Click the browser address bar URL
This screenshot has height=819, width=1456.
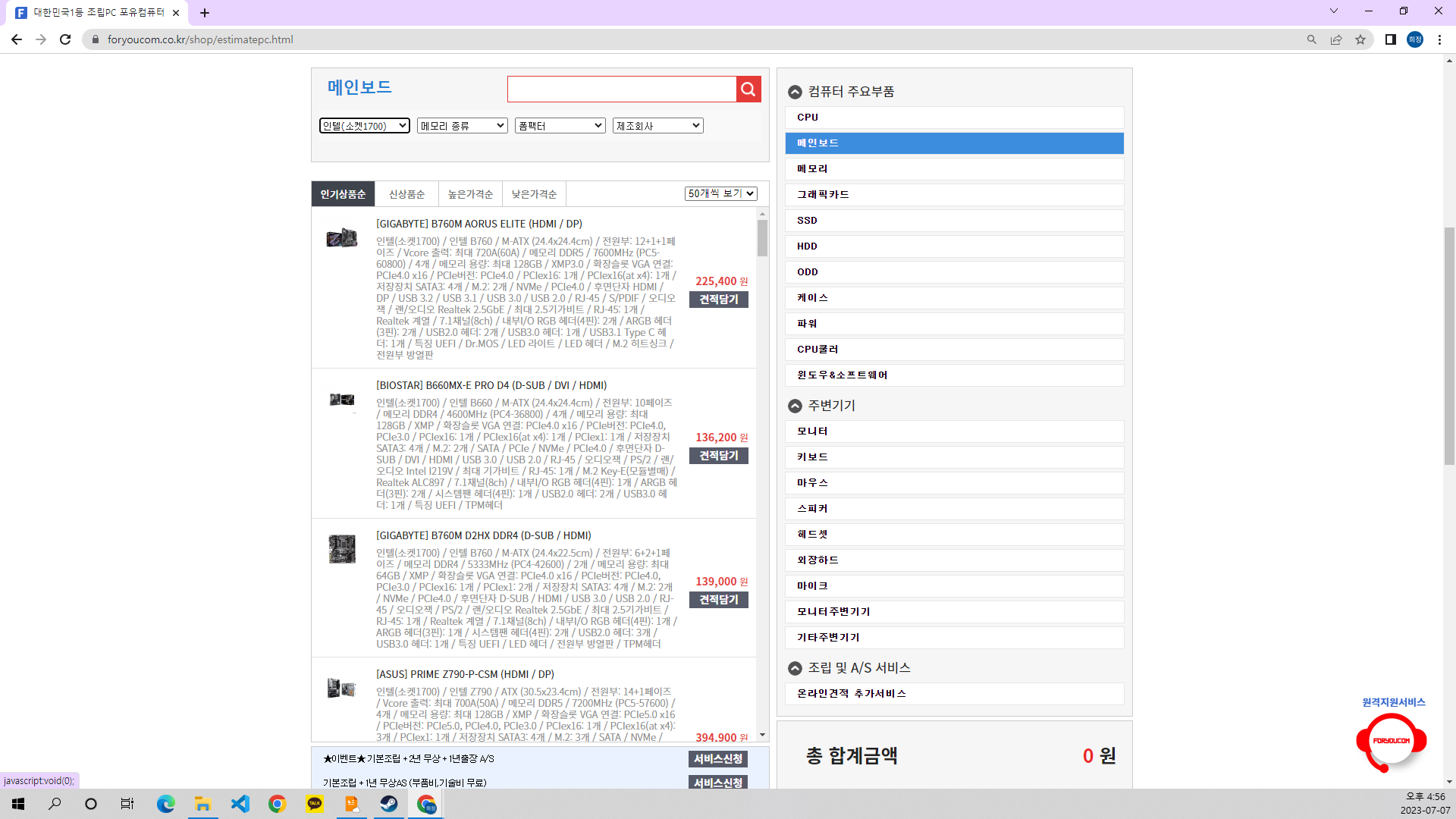(x=200, y=39)
